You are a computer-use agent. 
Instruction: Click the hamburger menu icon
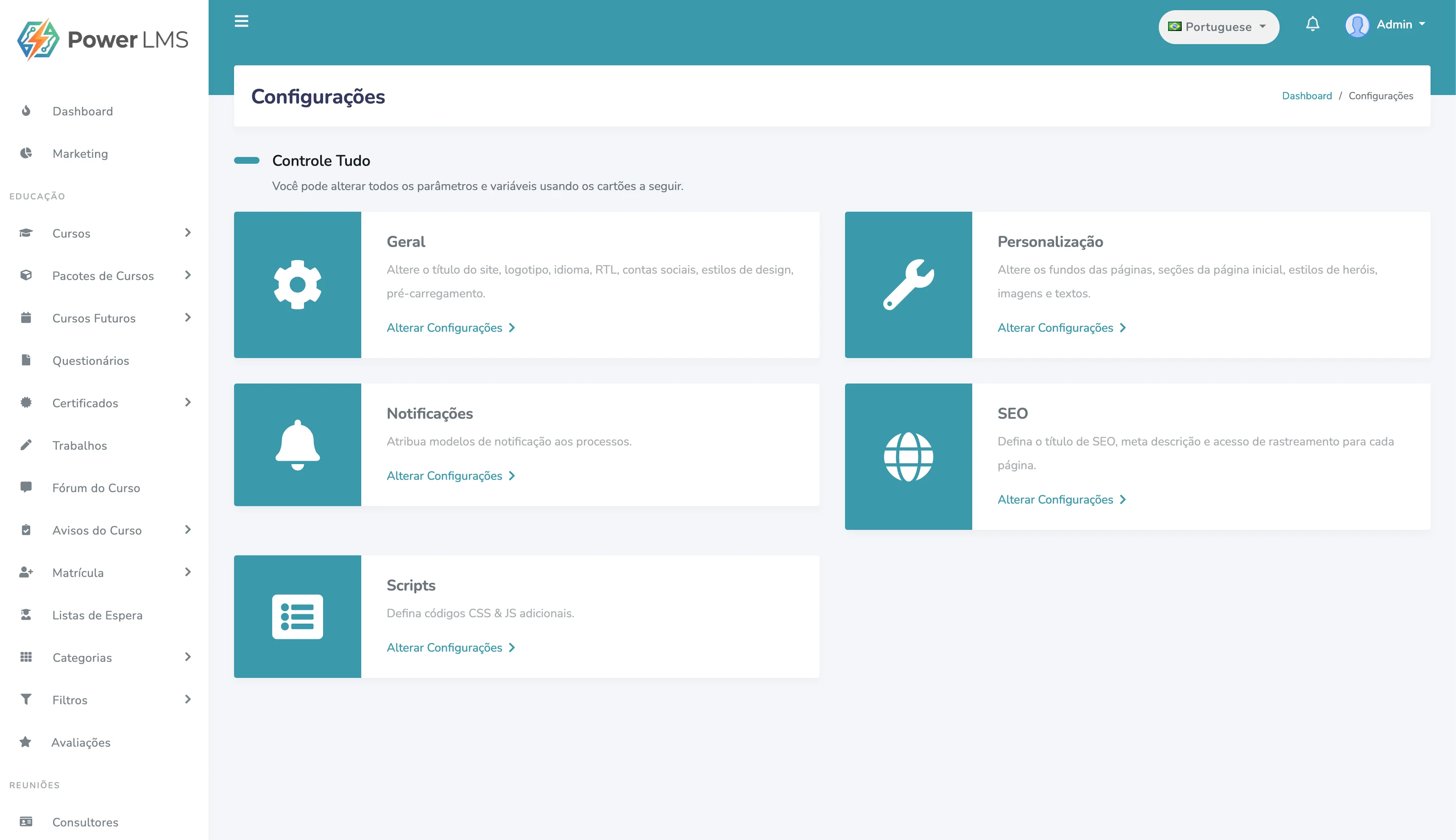point(242,21)
